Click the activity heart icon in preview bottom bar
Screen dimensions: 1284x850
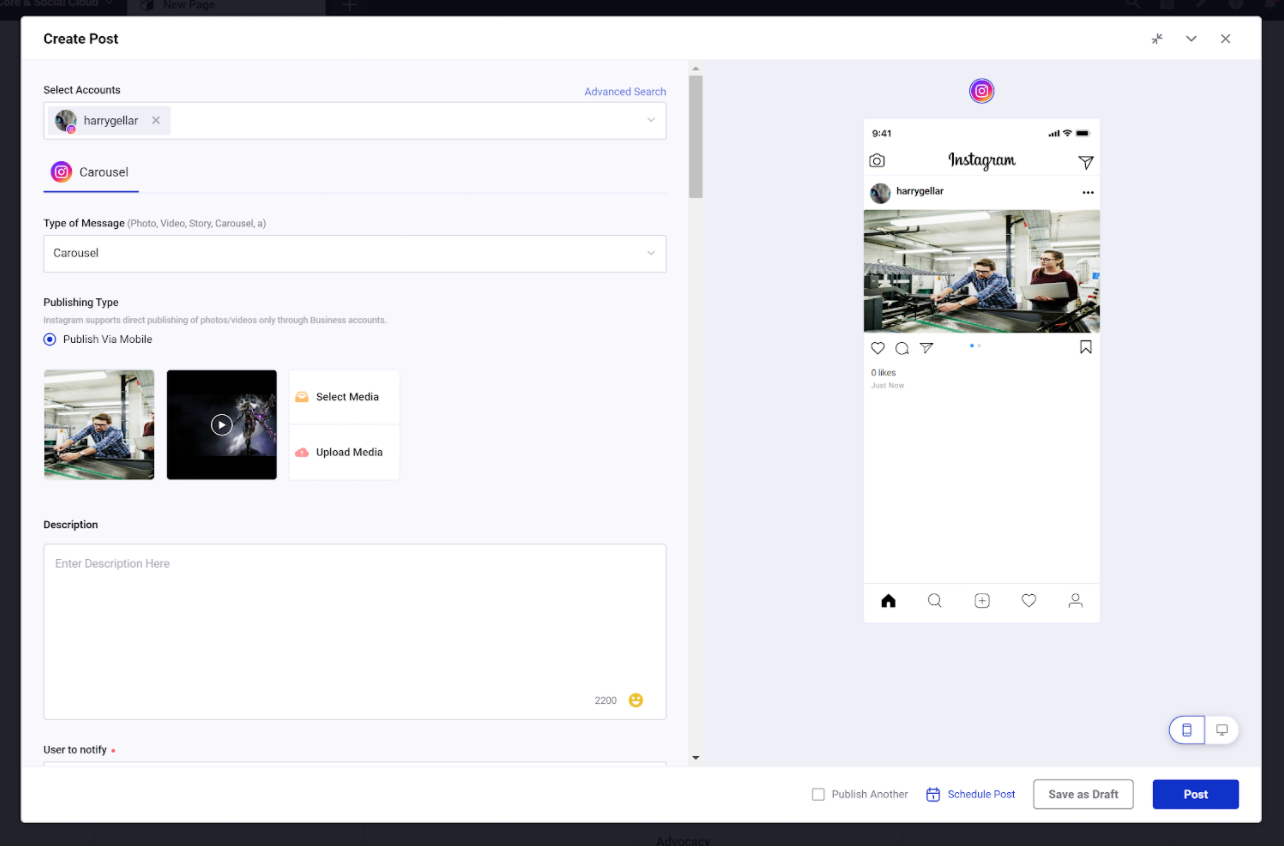point(1029,601)
